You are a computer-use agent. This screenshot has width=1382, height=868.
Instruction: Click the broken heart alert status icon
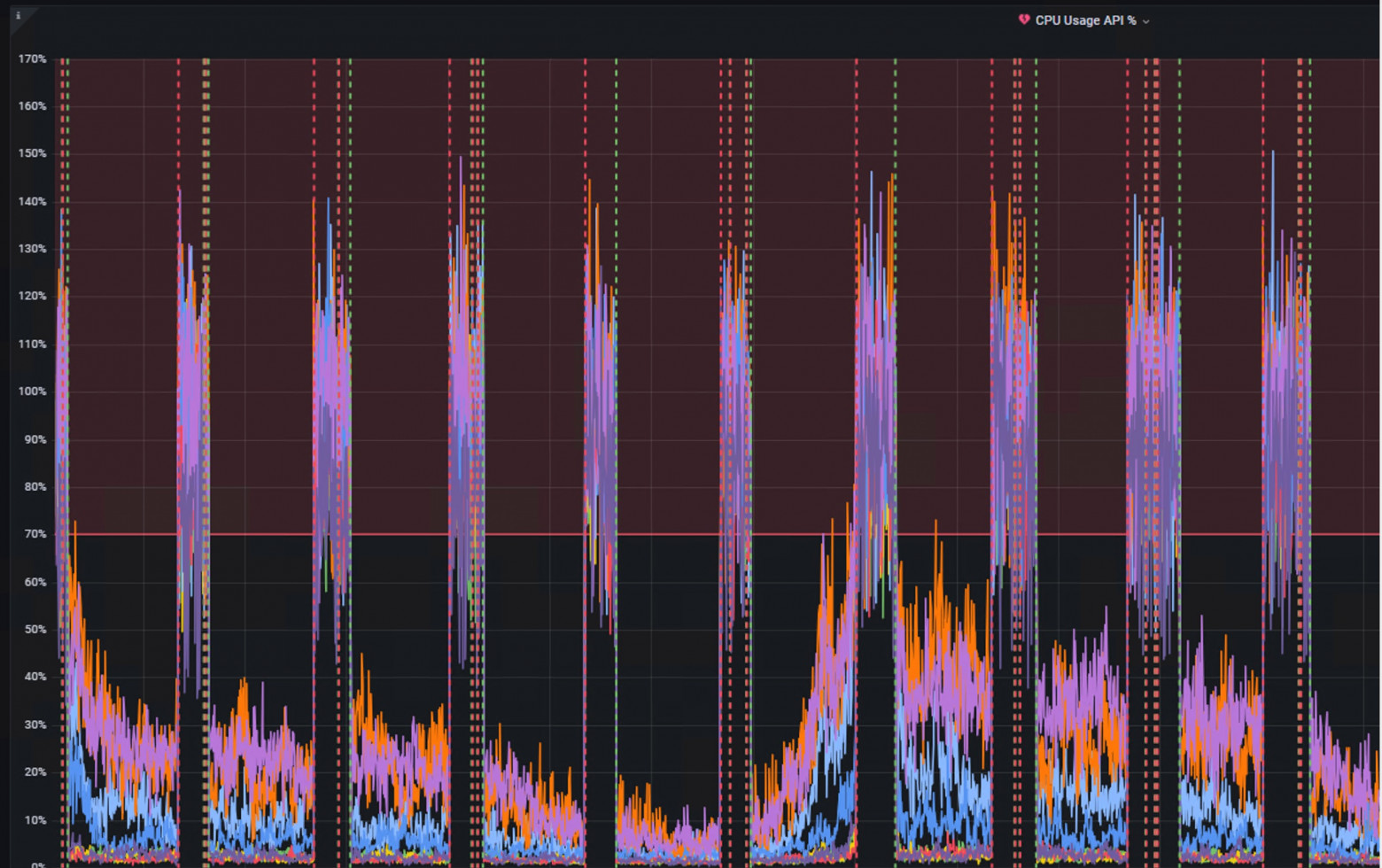1024,19
